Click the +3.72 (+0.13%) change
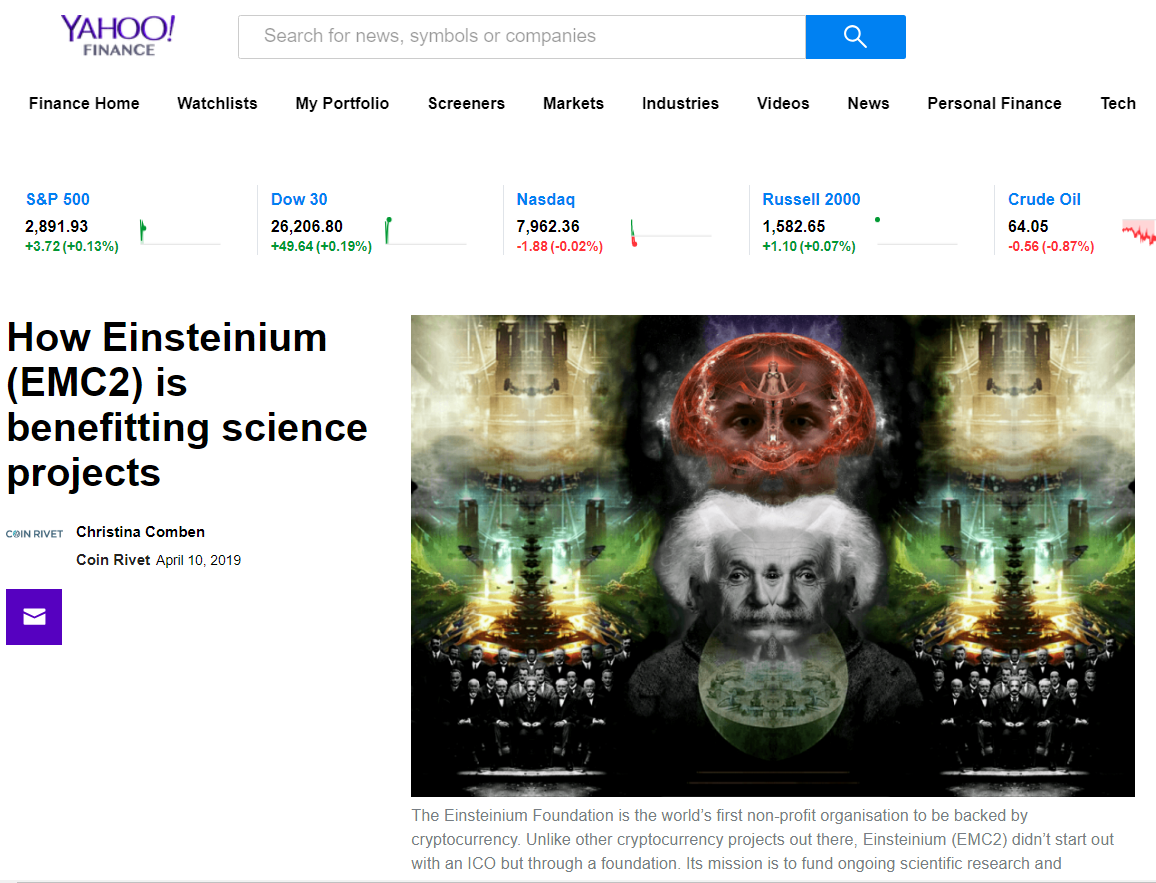1156x883 pixels. tap(72, 246)
